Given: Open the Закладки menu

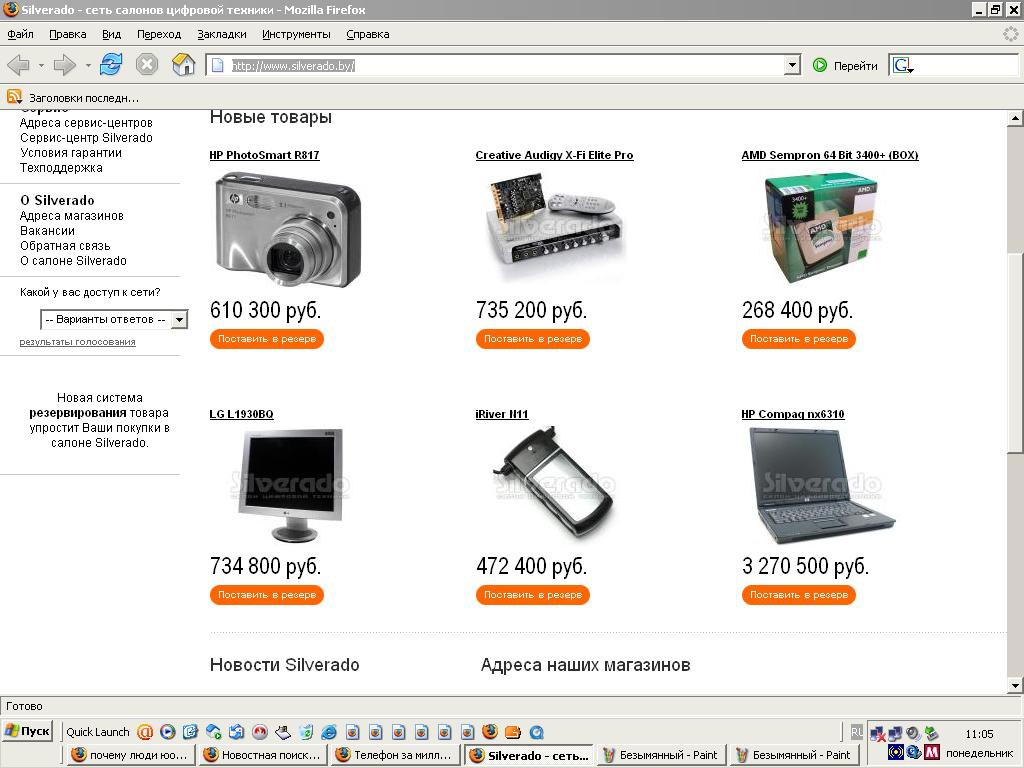Looking at the screenshot, I should (x=222, y=34).
